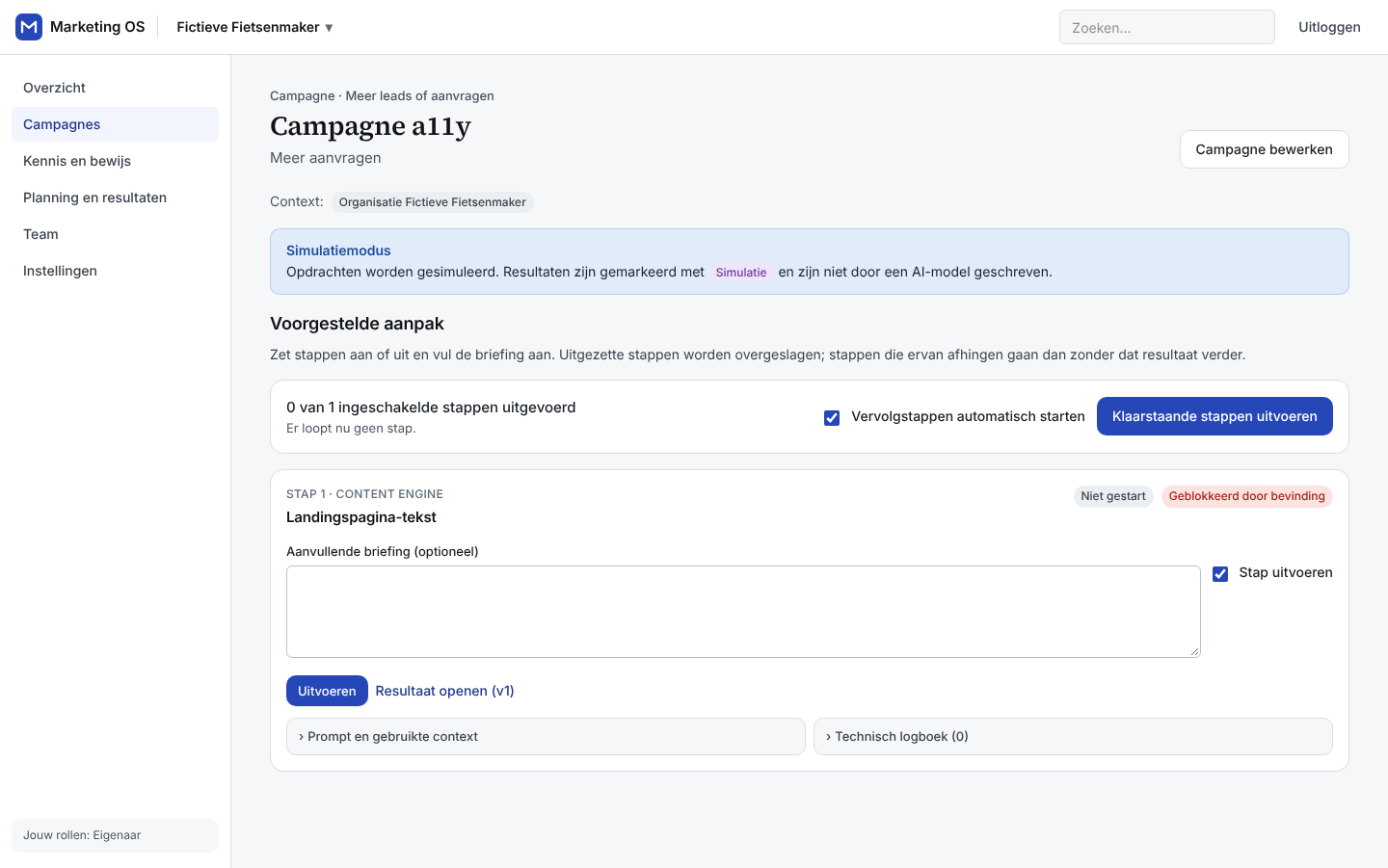Viewport: 1388px width, 868px height.
Task: Click the Uitloggen link
Action: pos(1329,27)
